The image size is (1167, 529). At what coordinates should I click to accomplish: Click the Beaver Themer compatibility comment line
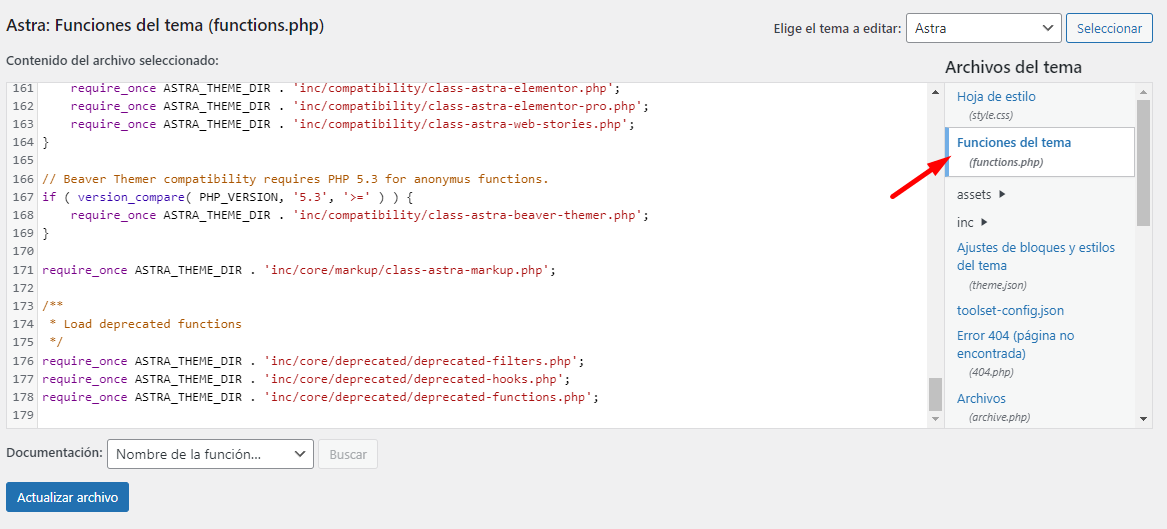tap(295, 179)
